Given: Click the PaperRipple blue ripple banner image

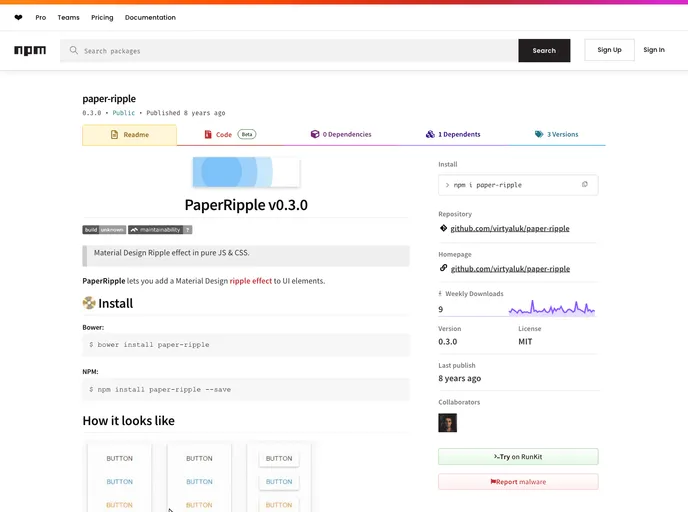Looking at the screenshot, I should pyautogui.click(x=246, y=172).
